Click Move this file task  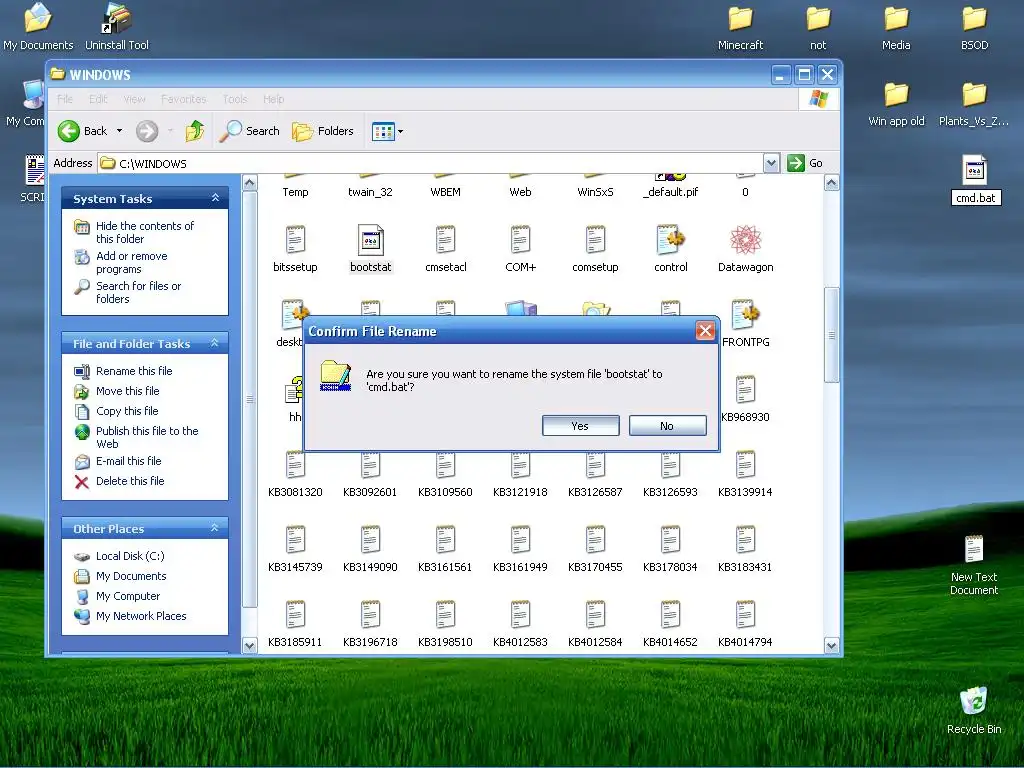(127, 391)
